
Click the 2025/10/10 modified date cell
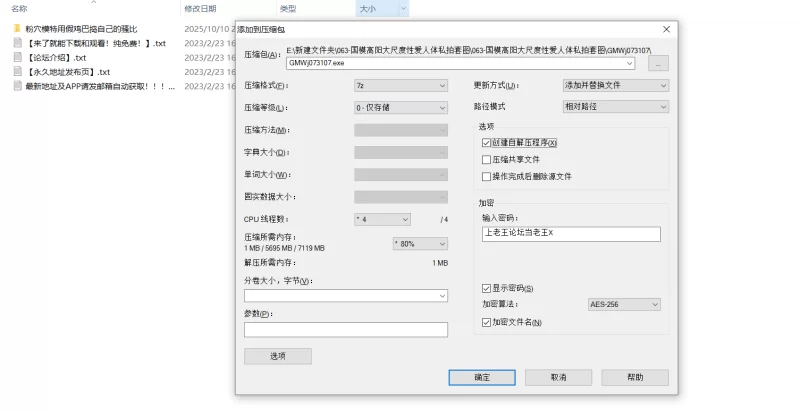(210, 29)
